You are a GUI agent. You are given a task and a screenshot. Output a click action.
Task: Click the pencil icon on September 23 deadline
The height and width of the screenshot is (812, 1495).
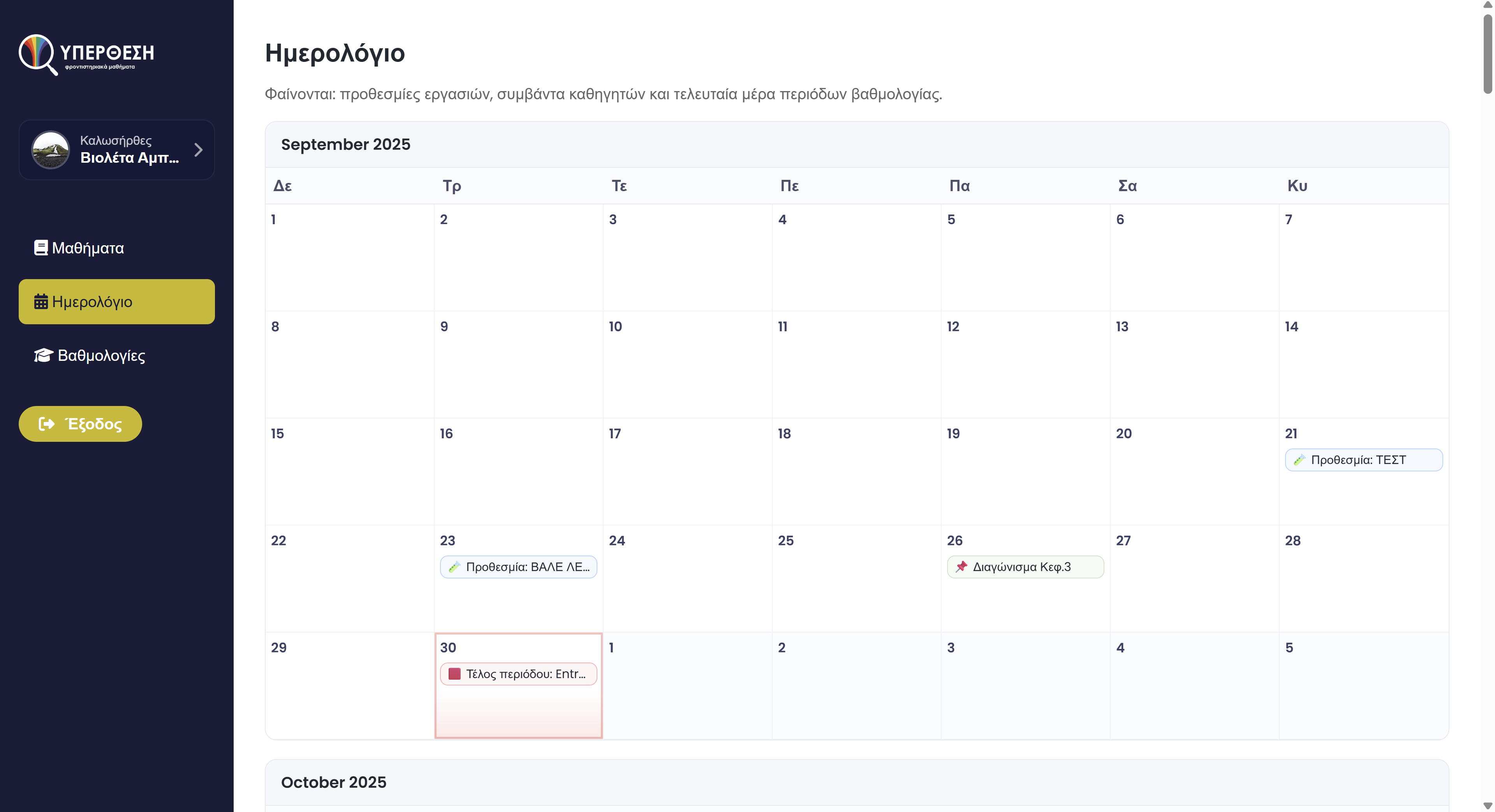pos(454,567)
